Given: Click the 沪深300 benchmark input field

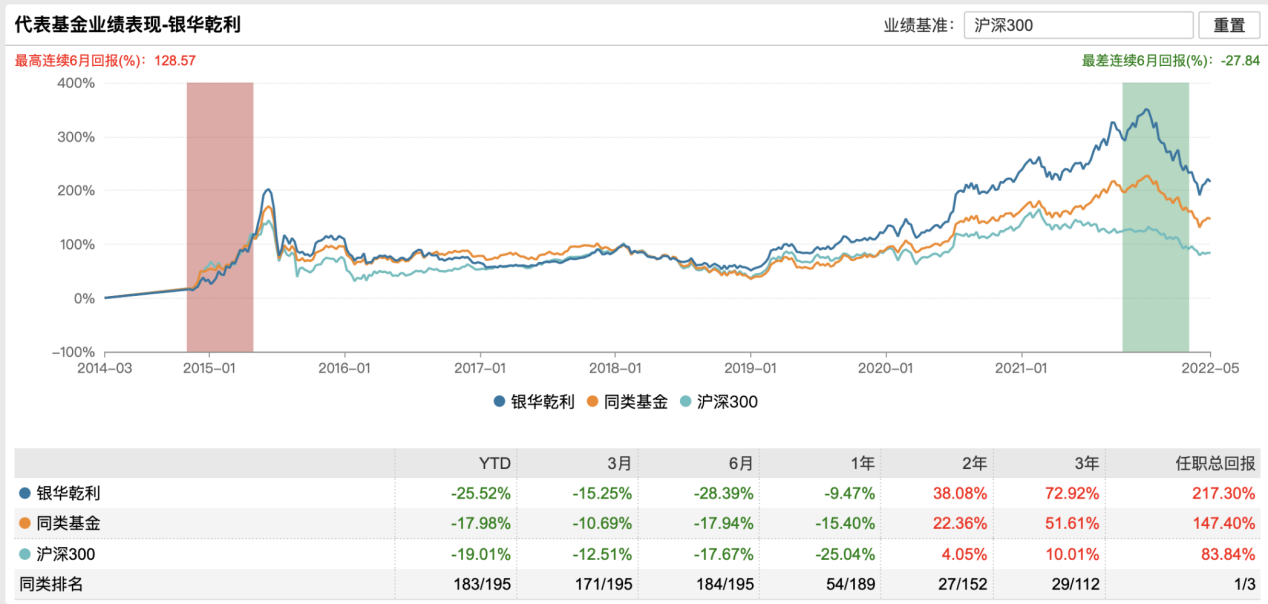Looking at the screenshot, I should point(1079,25).
